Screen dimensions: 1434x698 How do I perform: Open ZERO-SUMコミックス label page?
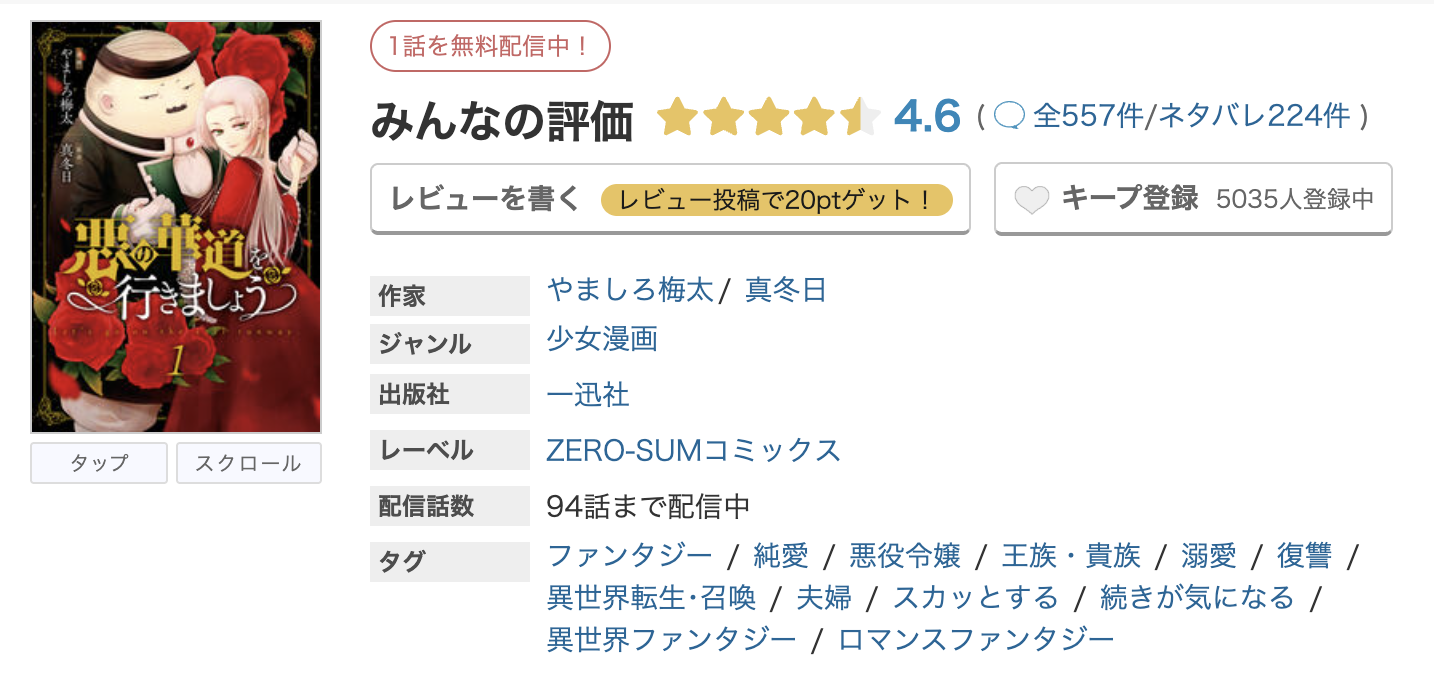[690, 451]
